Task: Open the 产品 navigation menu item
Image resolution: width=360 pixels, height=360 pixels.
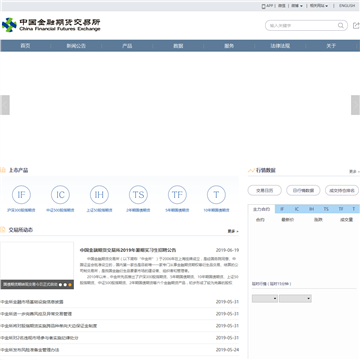Action: point(127,46)
